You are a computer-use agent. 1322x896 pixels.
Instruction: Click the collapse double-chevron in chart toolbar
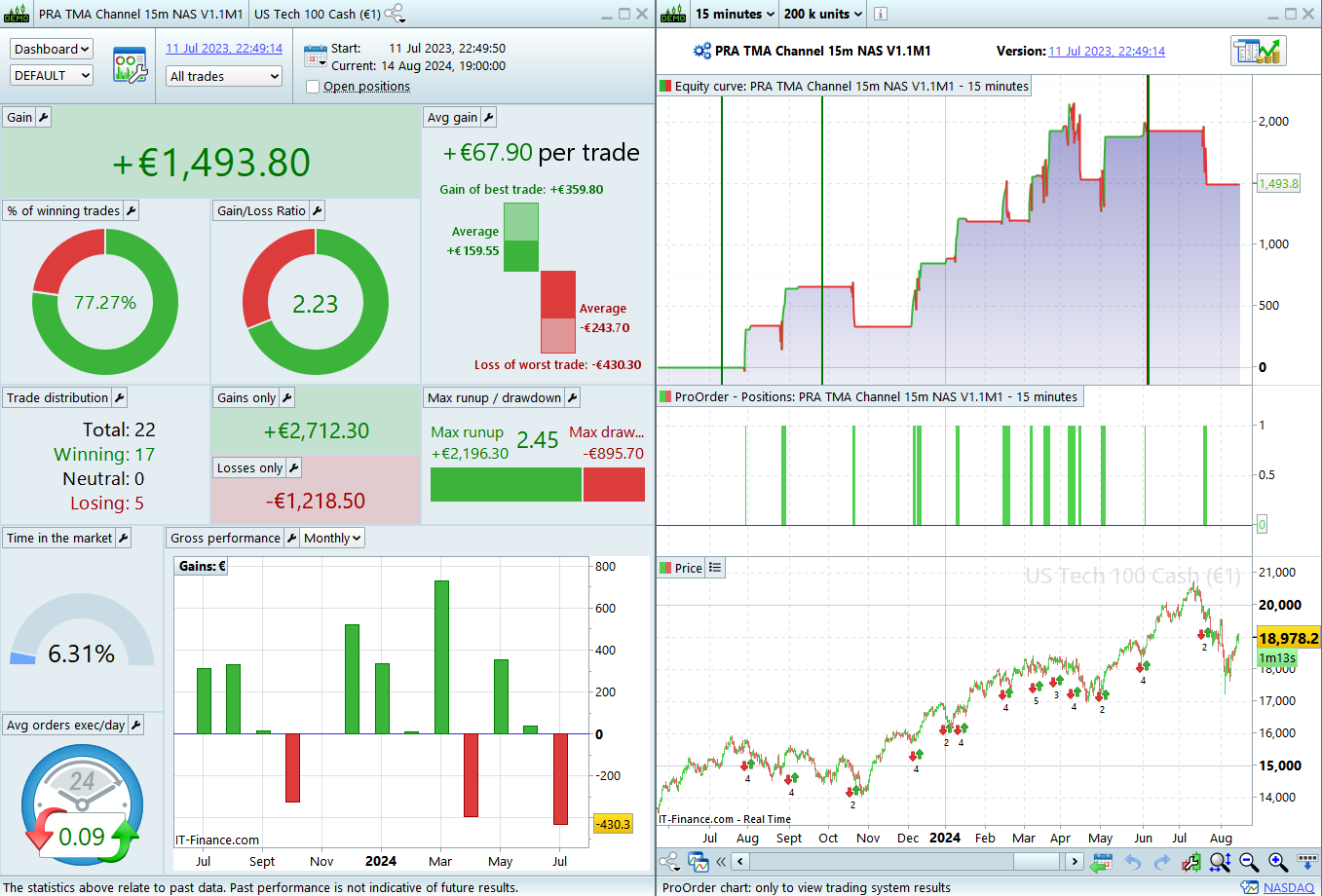click(721, 861)
